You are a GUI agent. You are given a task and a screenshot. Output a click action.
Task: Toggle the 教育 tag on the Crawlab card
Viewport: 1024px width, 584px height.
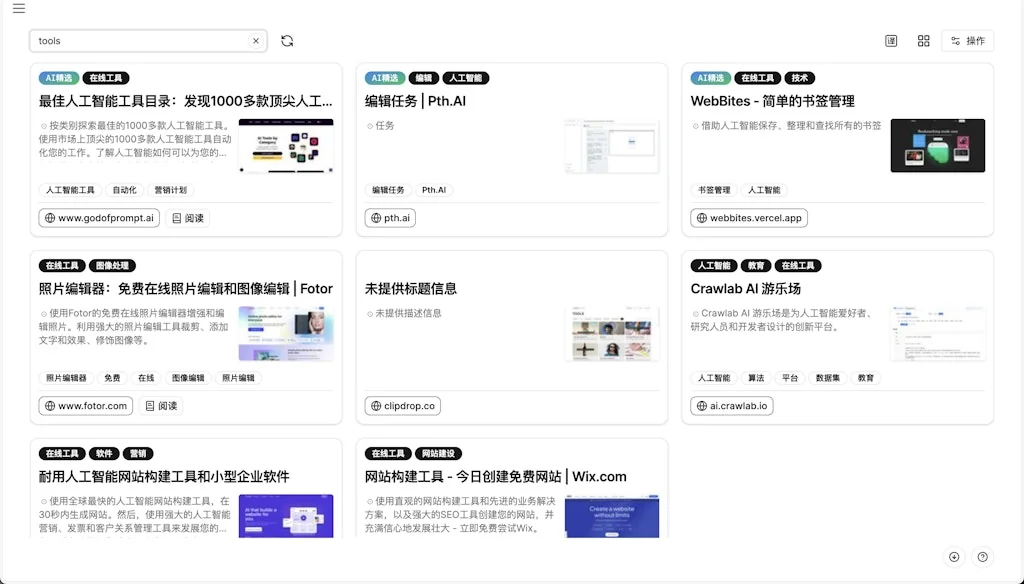[864, 378]
